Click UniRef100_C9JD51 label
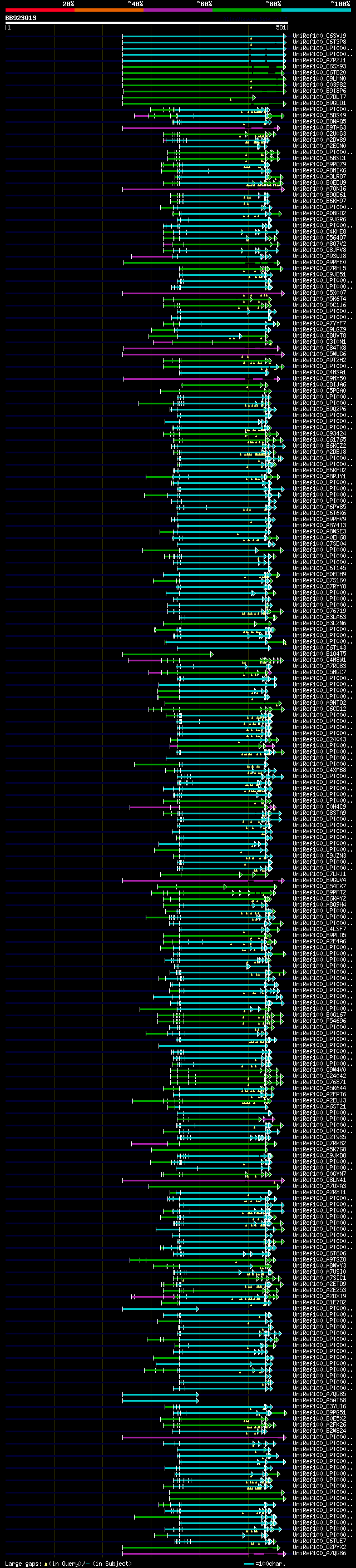This screenshot has height=1568, width=356. pos(319,275)
